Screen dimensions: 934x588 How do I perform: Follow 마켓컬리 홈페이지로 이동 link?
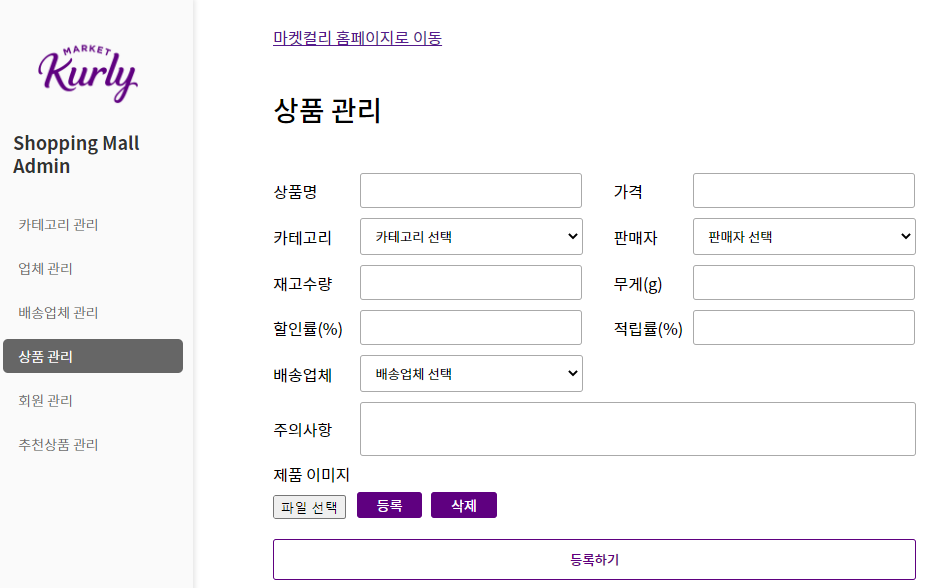[357, 38]
